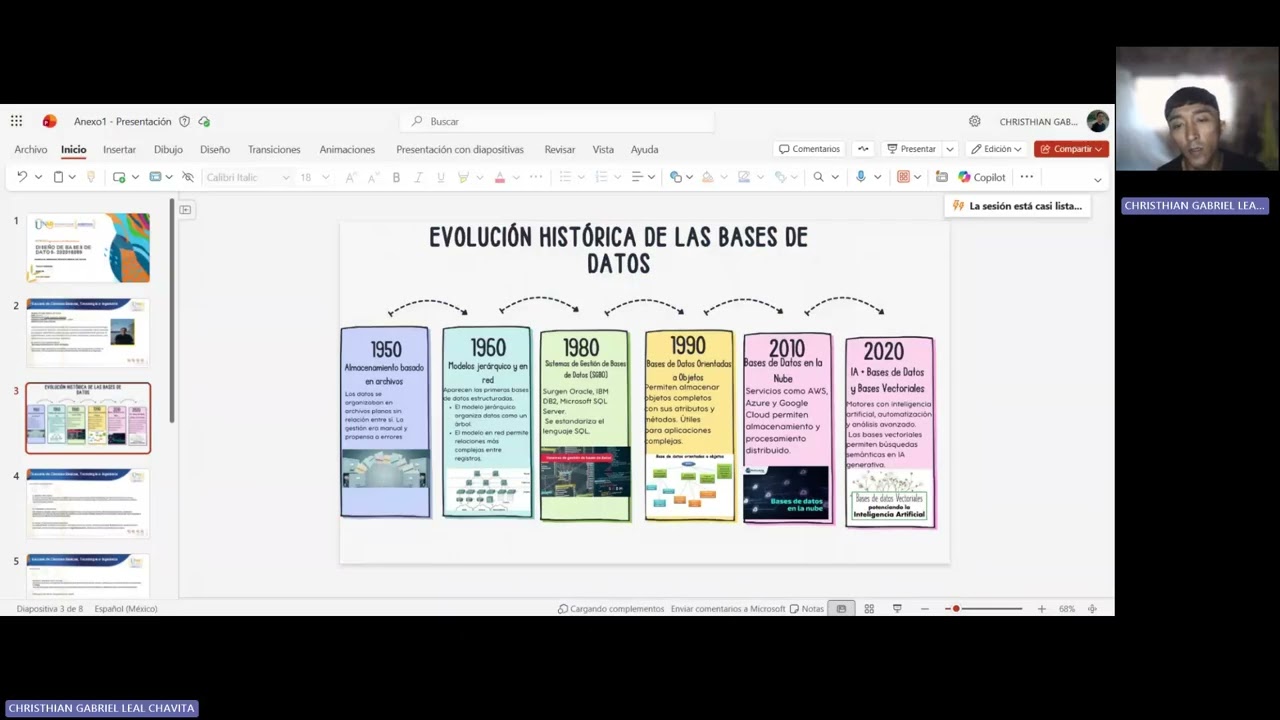Expand the ribbon display options chevron
Viewport: 1280px width, 720px height.
click(1097, 179)
